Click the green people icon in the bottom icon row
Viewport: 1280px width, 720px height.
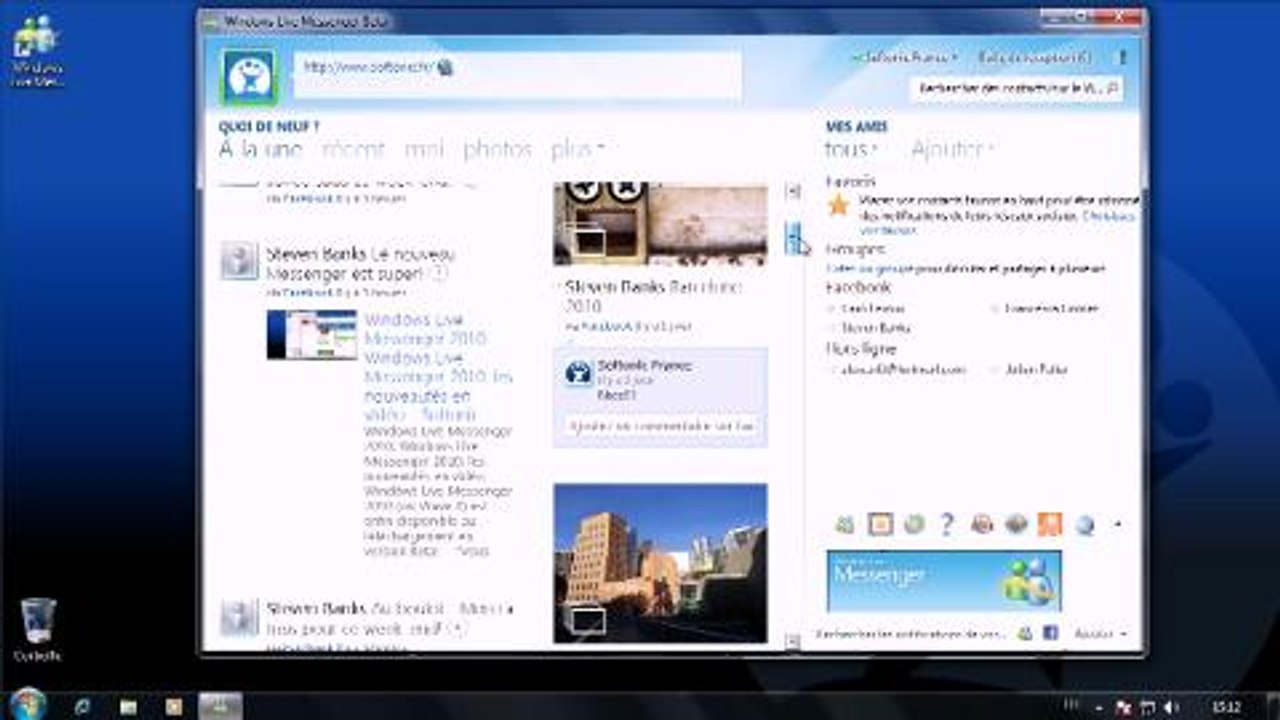[845, 524]
